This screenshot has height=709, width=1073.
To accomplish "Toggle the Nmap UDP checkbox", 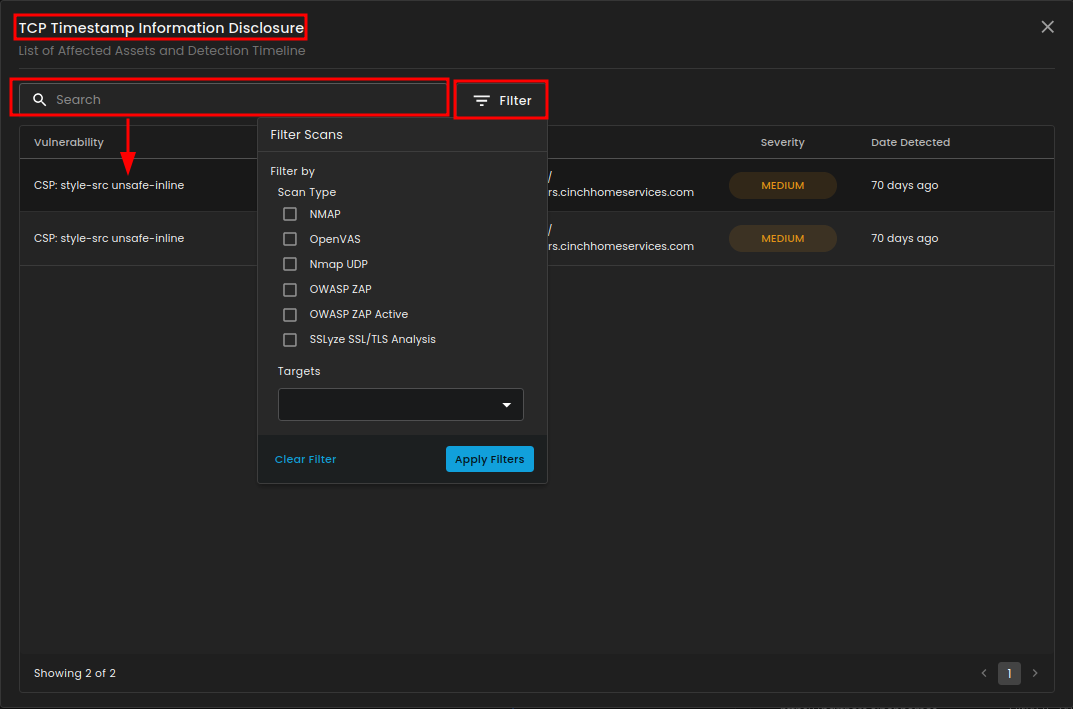I will click(290, 264).
